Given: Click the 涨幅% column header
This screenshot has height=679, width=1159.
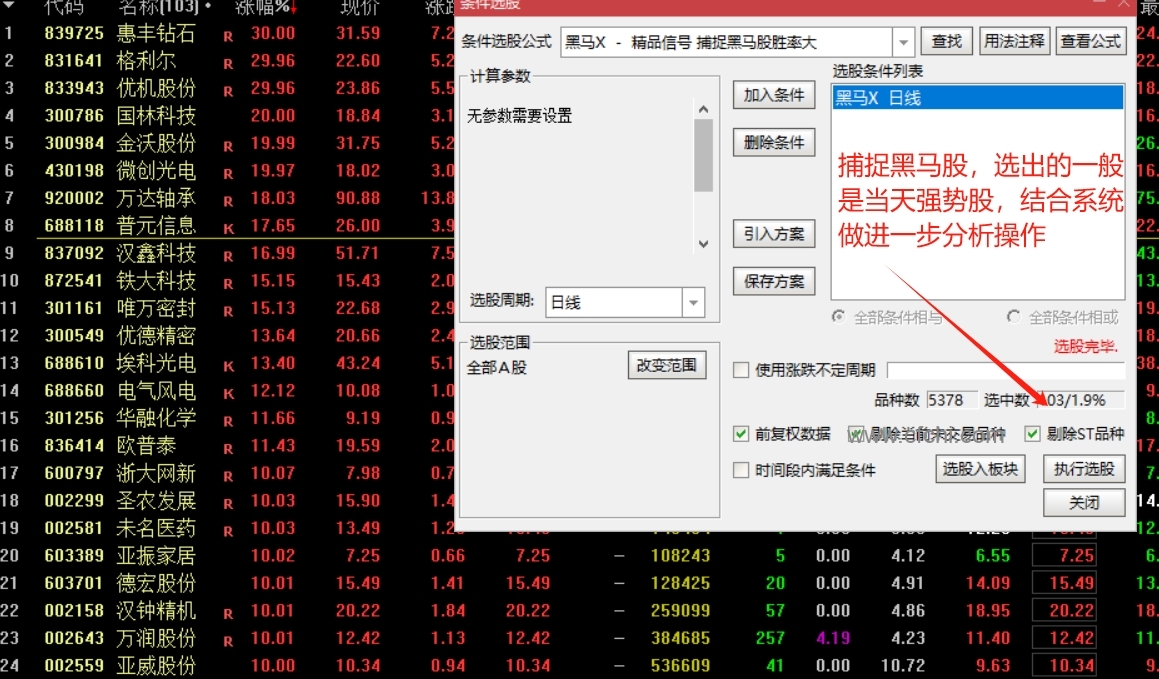Looking at the screenshot, I should coord(265,8).
